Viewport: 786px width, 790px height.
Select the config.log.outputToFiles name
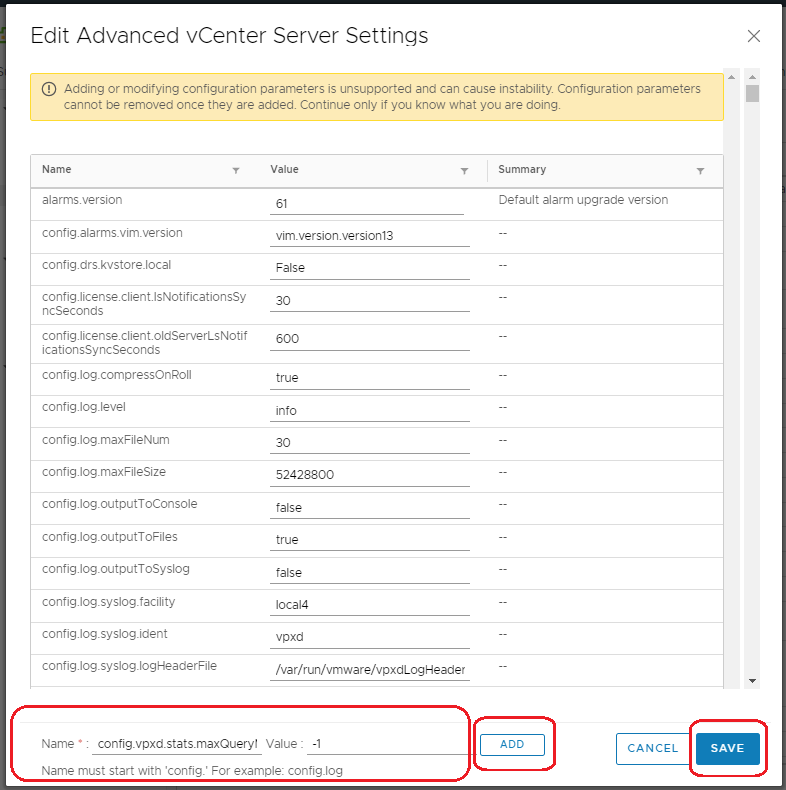click(x=110, y=537)
